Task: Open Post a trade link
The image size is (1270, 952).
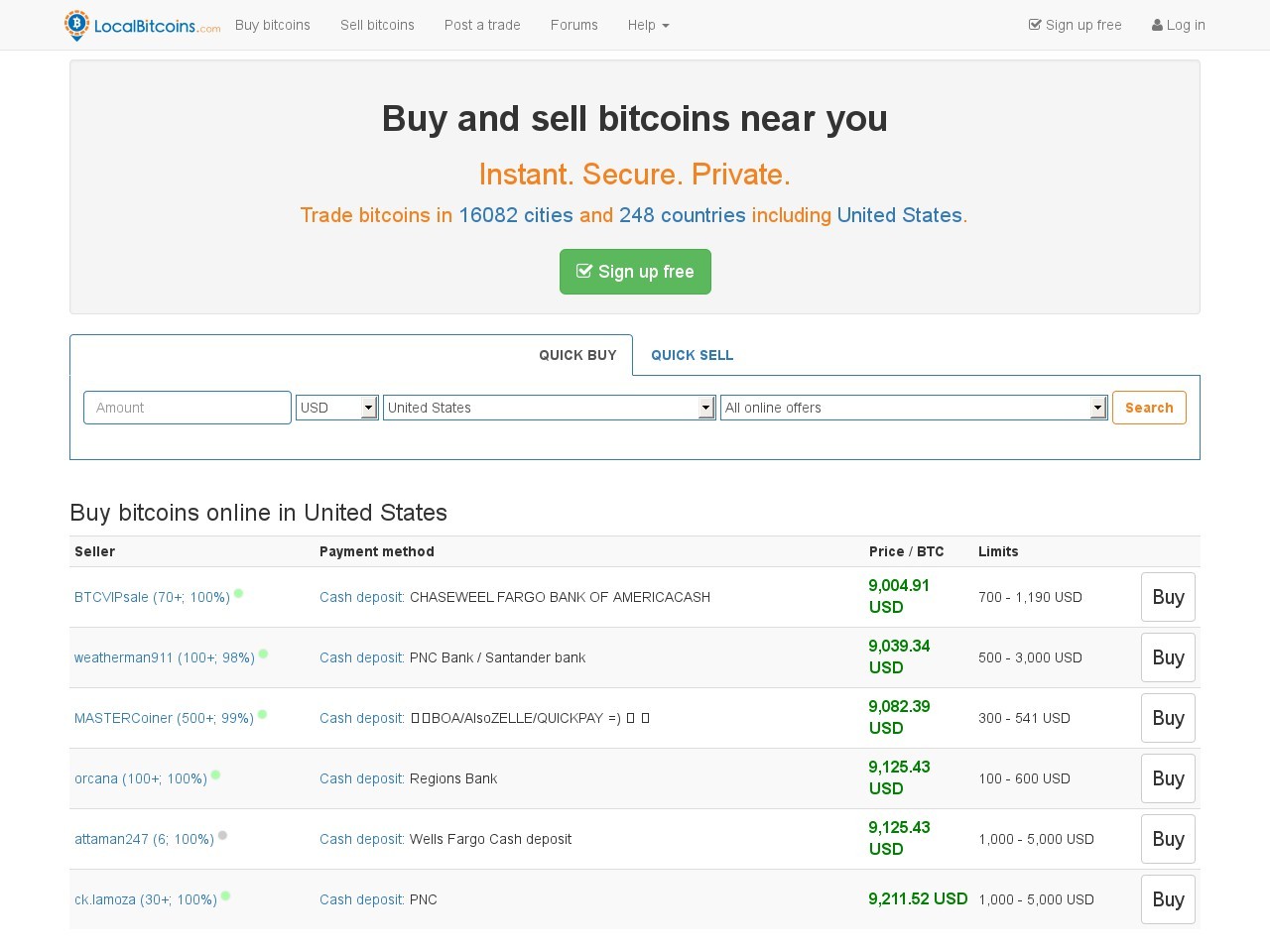Action: pyautogui.click(x=482, y=25)
